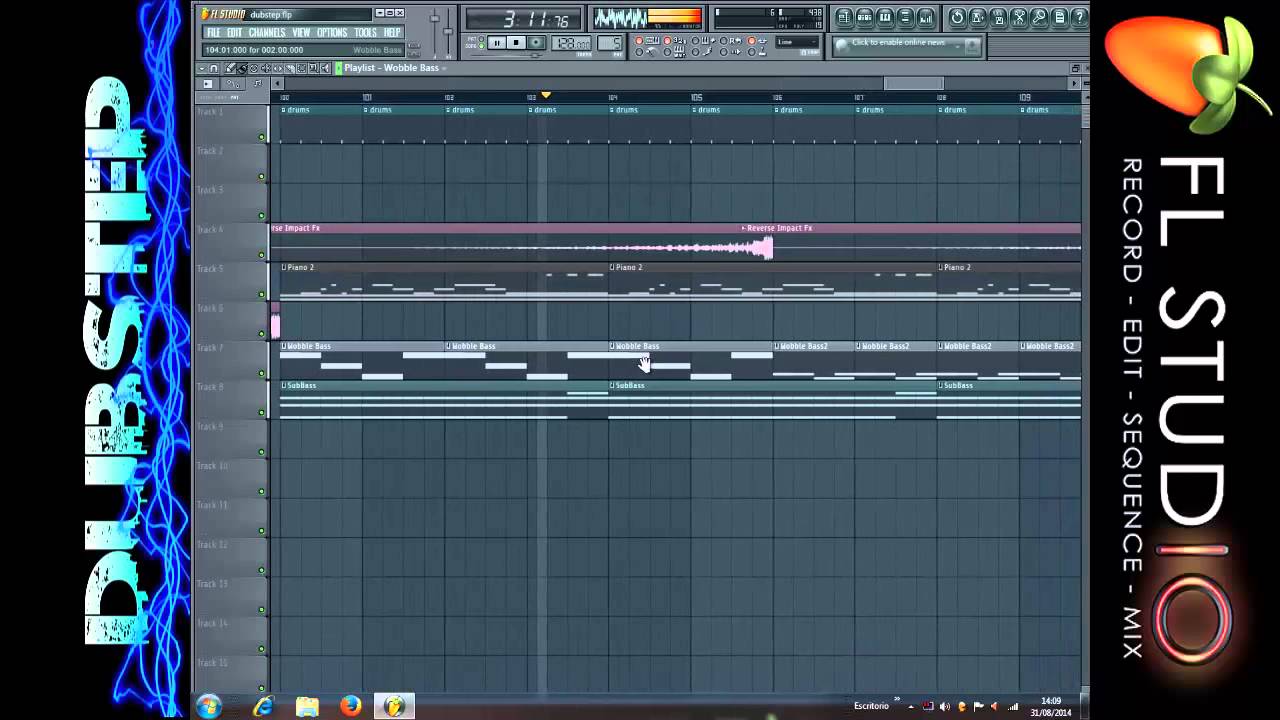Open the EDIT menu
Screen dimensions: 1280x720
[x=235, y=32]
